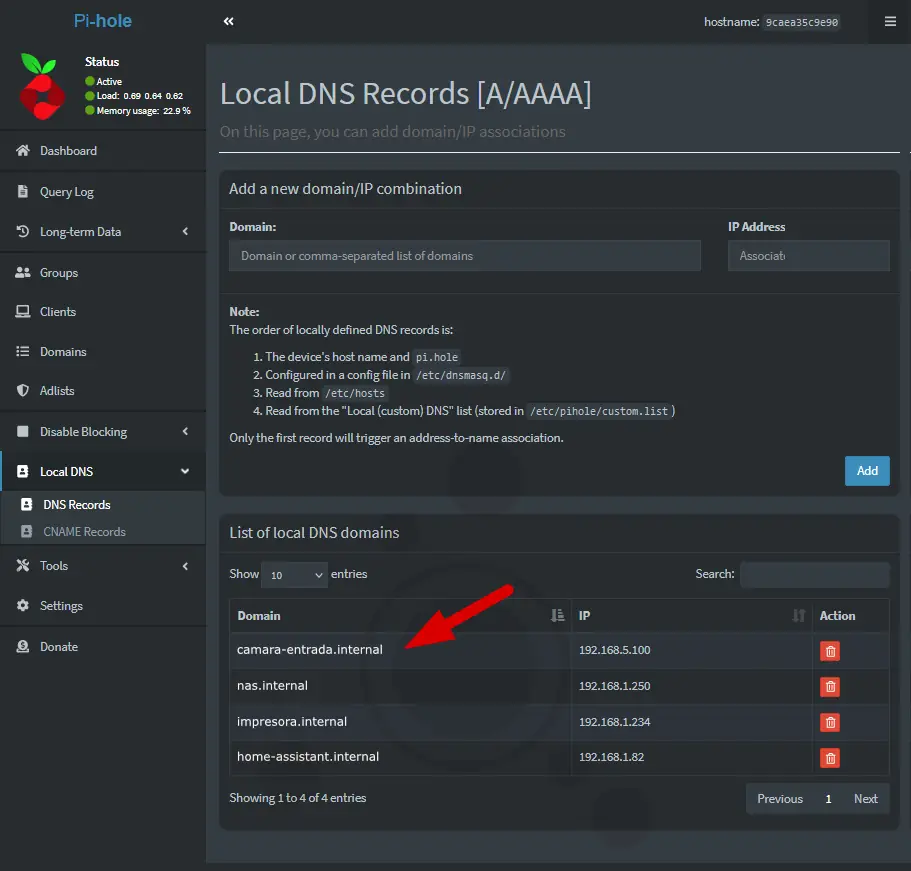
Task: Click the Pi-hole raspberry logo
Action: coord(41,86)
